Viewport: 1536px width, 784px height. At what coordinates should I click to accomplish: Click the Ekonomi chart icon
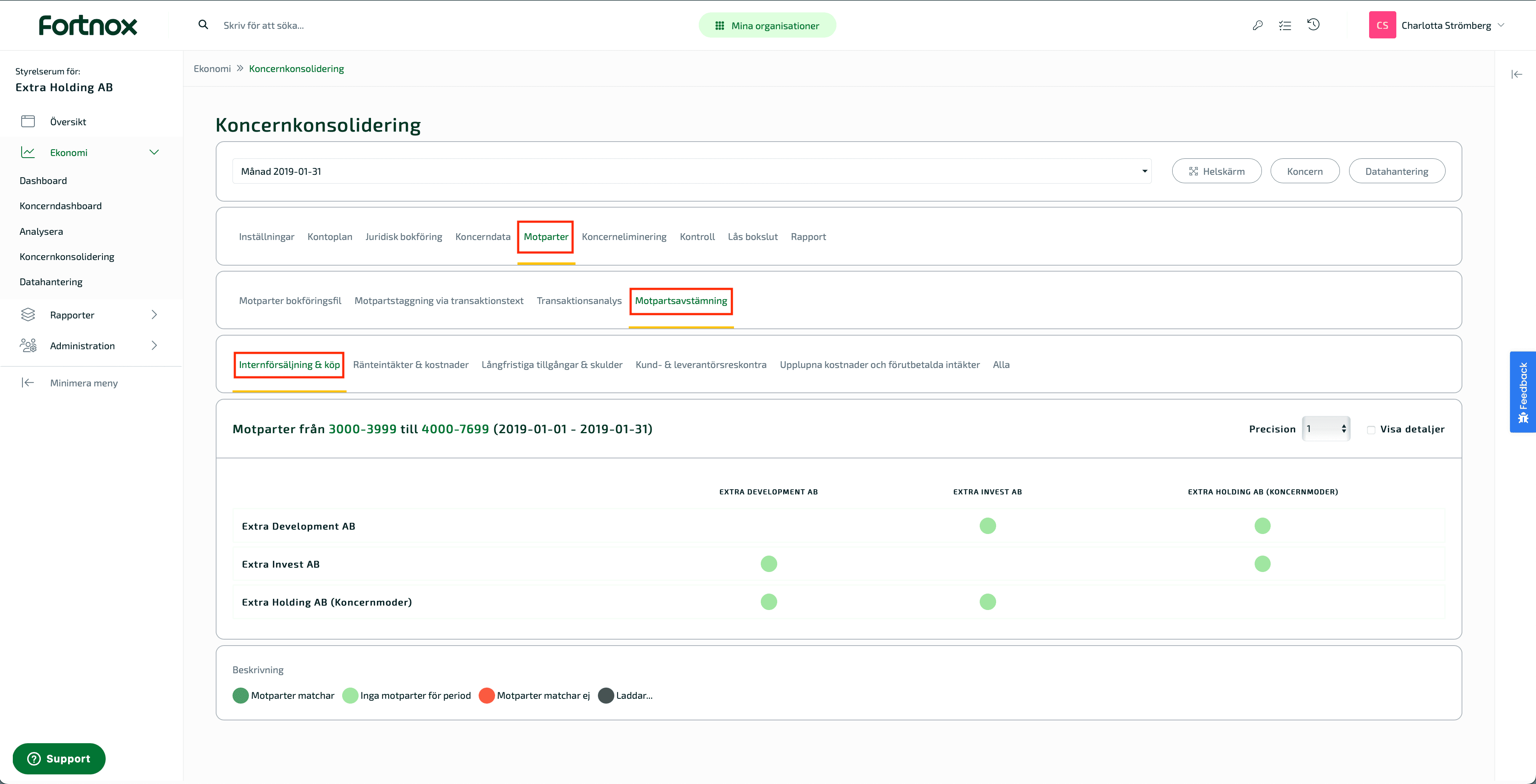28,152
